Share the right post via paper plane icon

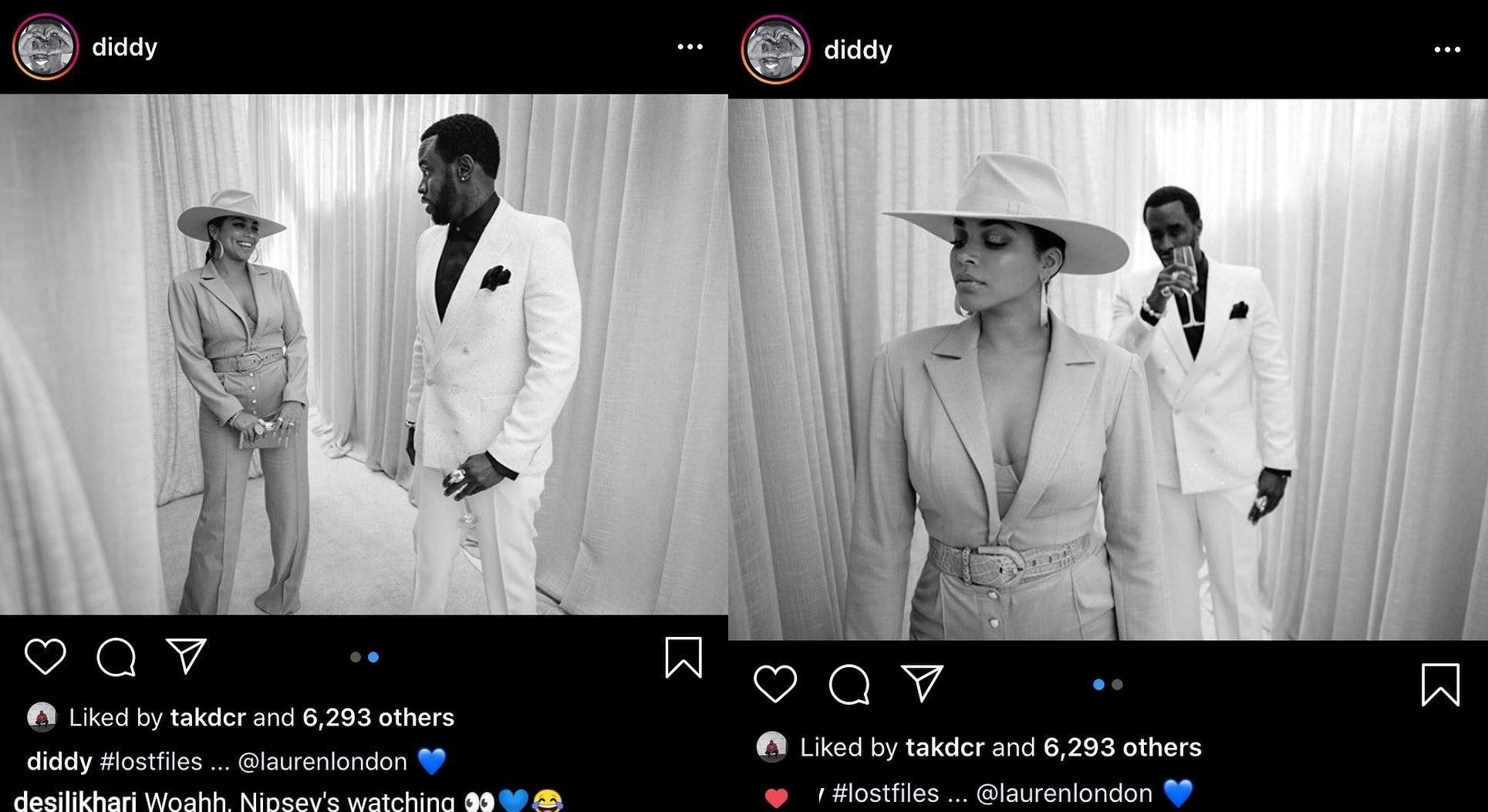(923, 683)
